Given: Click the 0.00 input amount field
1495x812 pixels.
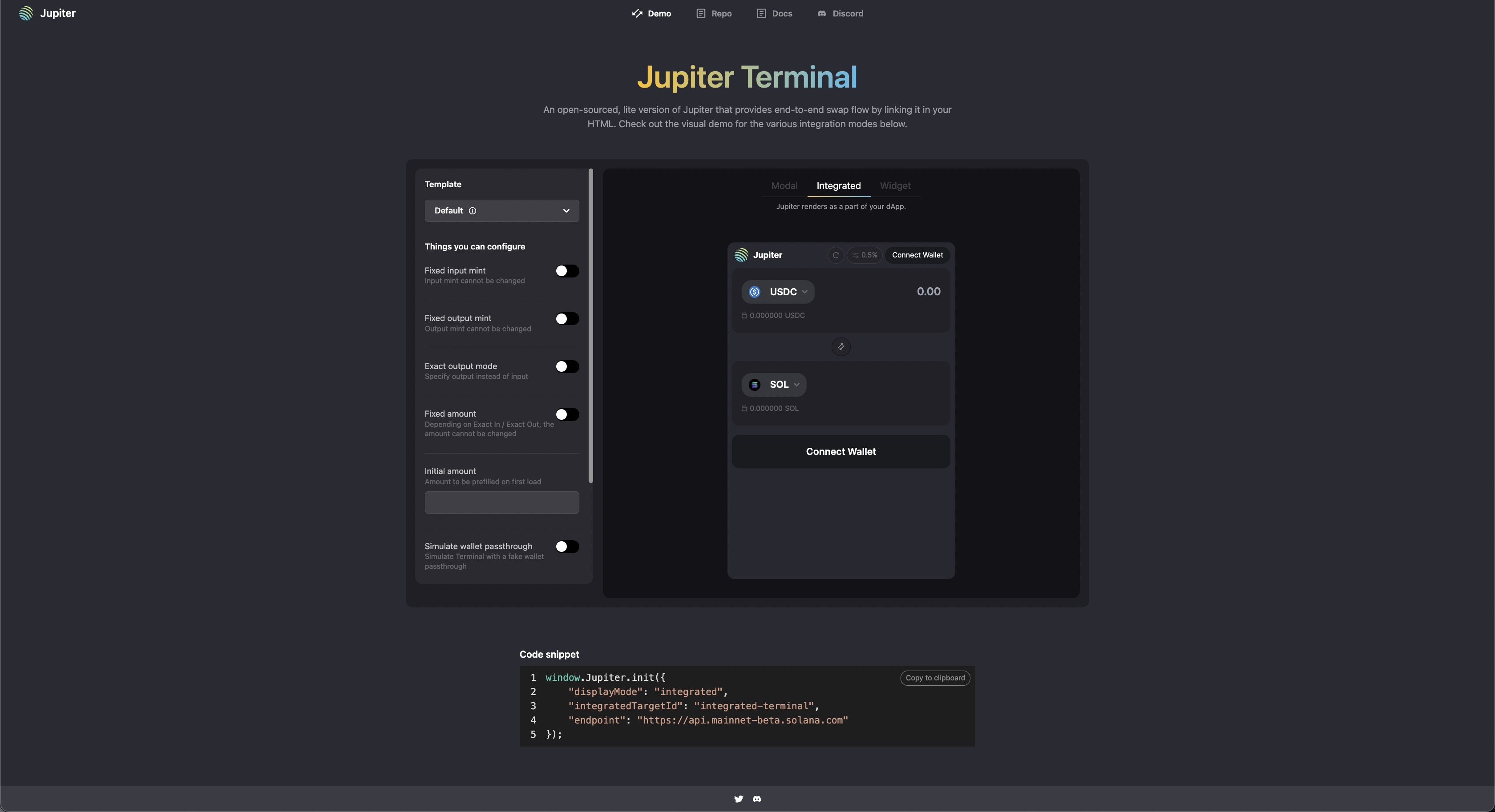Looking at the screenshot, I should tap(929, 292).
